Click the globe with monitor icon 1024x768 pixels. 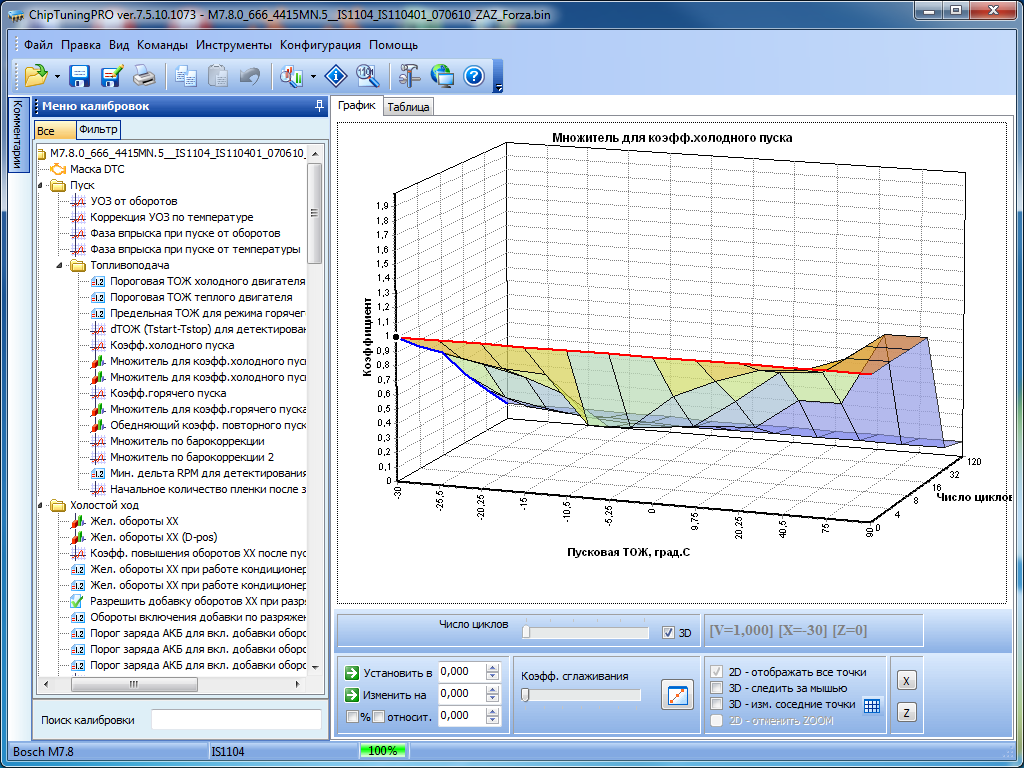(442, 76)
